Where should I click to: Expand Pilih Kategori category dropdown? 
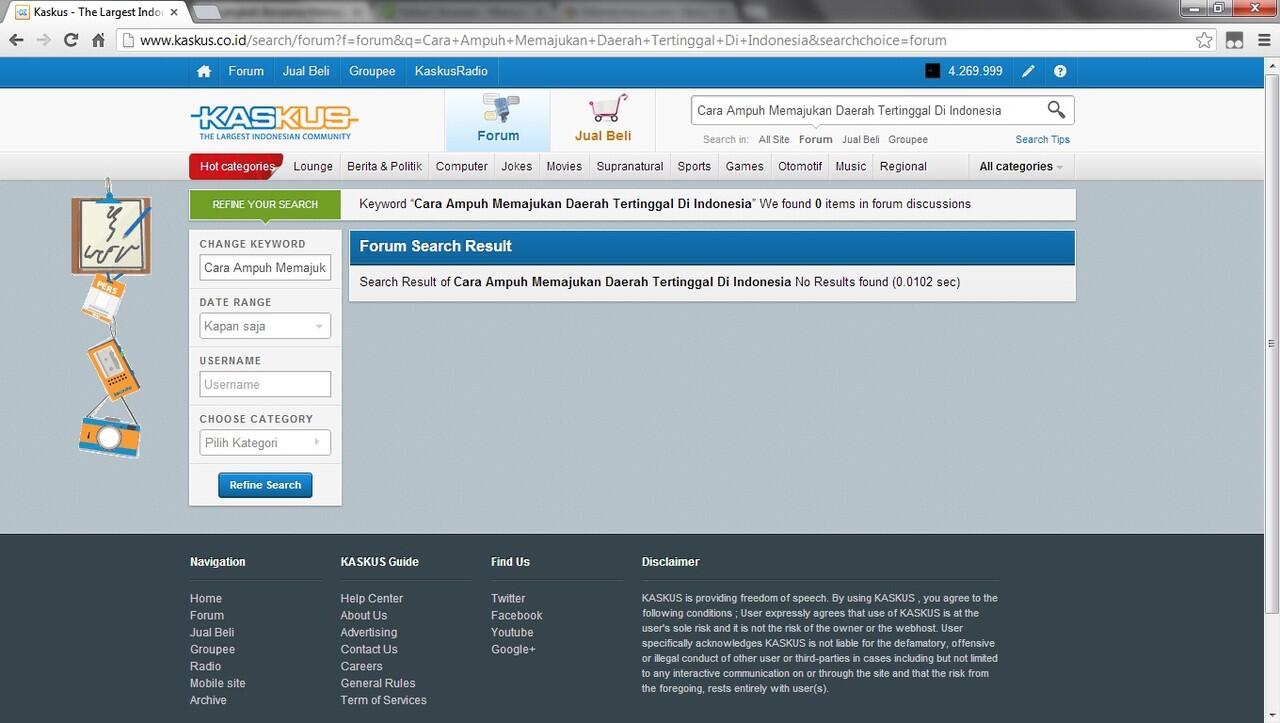265,442
